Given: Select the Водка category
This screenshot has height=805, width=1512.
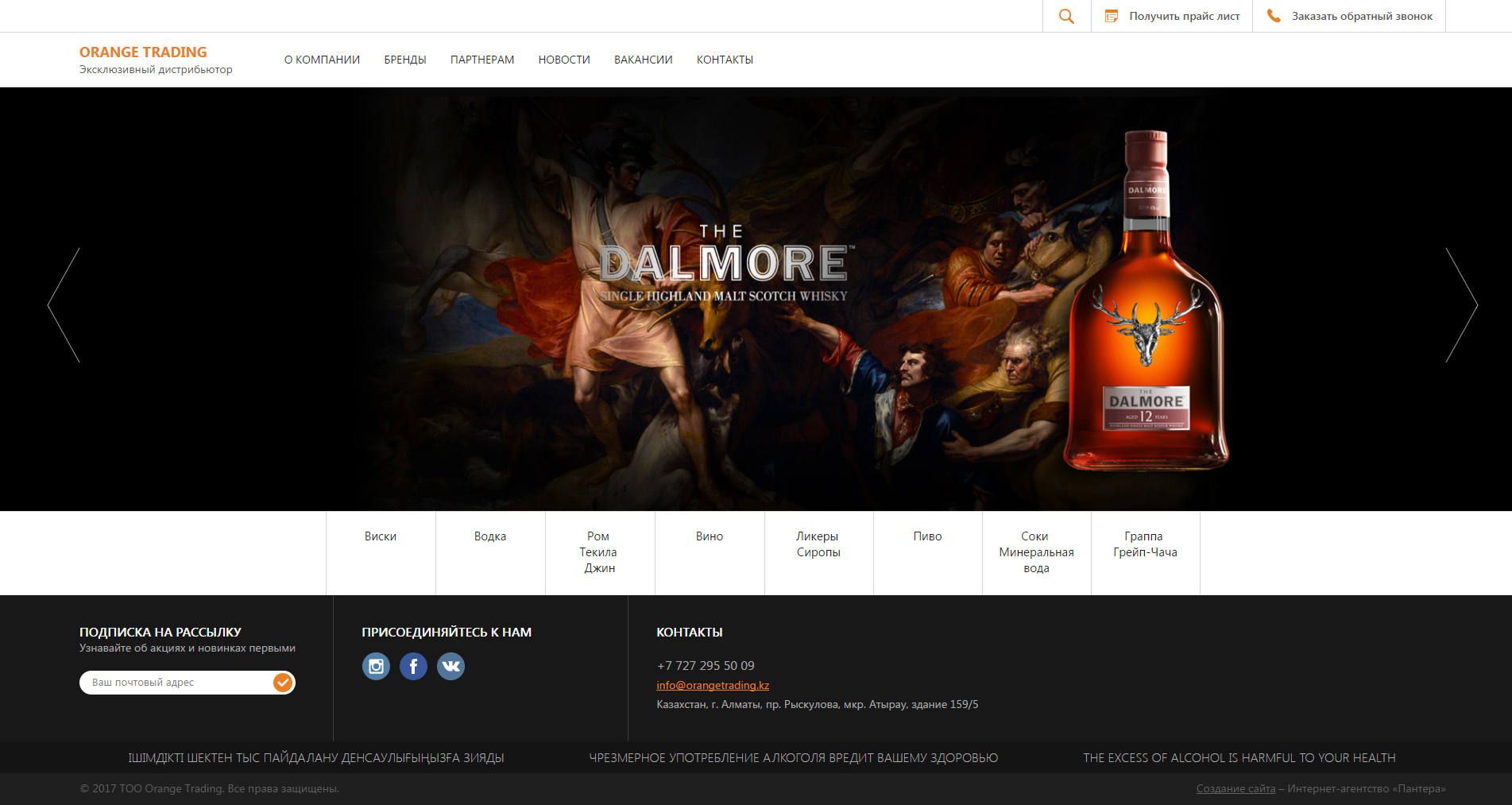Looking at the screenshot, I should point(490,536).
